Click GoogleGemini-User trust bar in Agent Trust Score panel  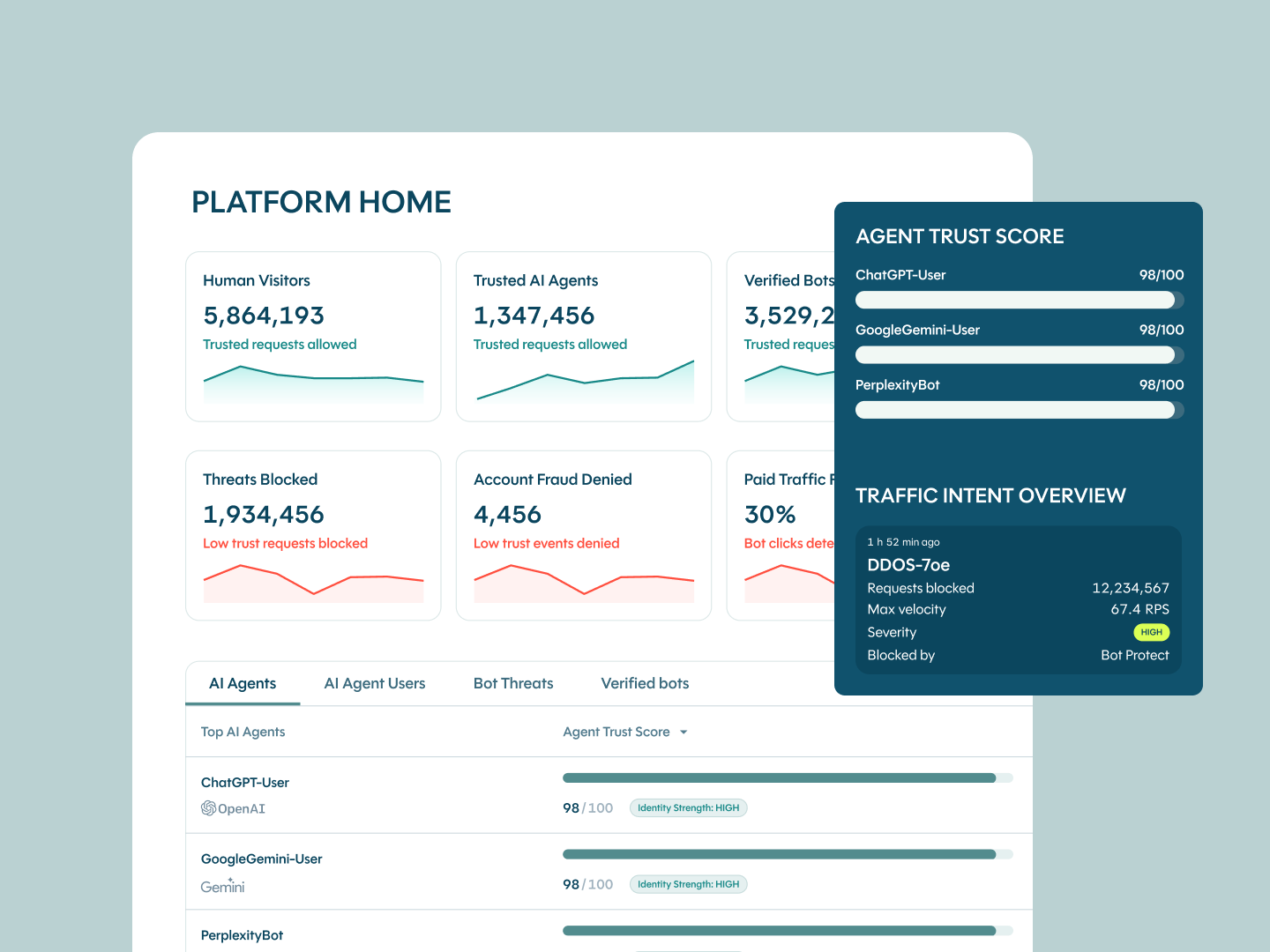(x=1020, y=355)
